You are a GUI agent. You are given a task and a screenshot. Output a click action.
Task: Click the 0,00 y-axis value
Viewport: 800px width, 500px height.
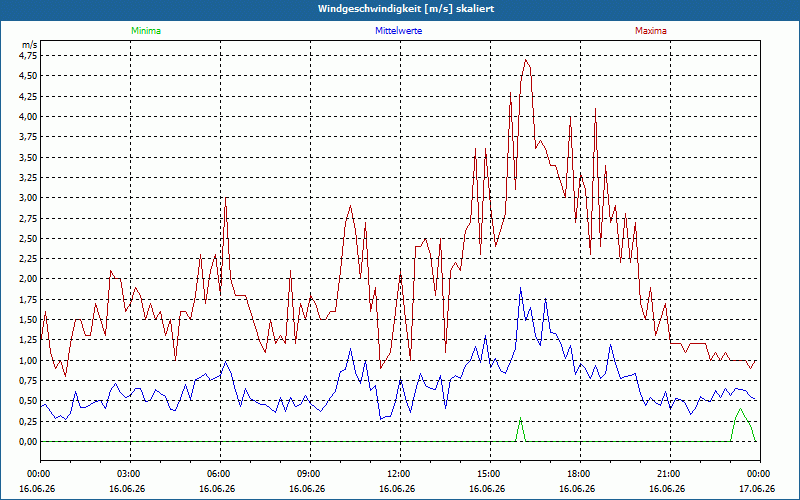click(28, 442)
